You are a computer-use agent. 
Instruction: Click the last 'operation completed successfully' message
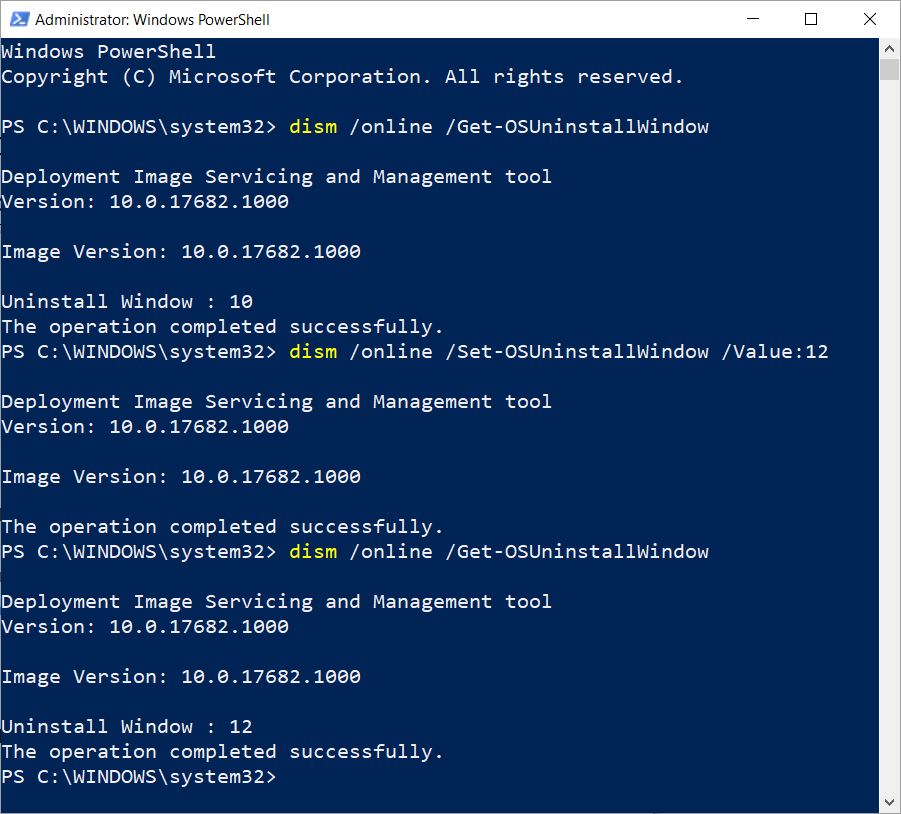222,752
